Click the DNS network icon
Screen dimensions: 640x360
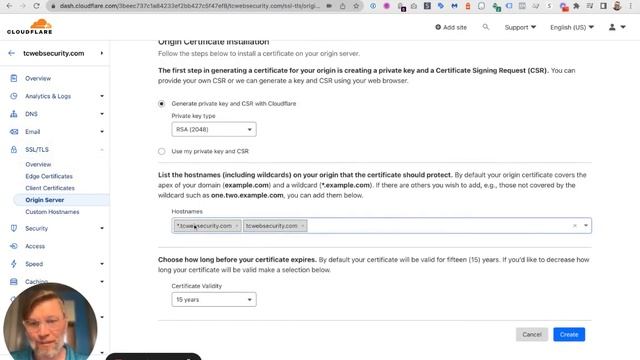click(13, 114)
